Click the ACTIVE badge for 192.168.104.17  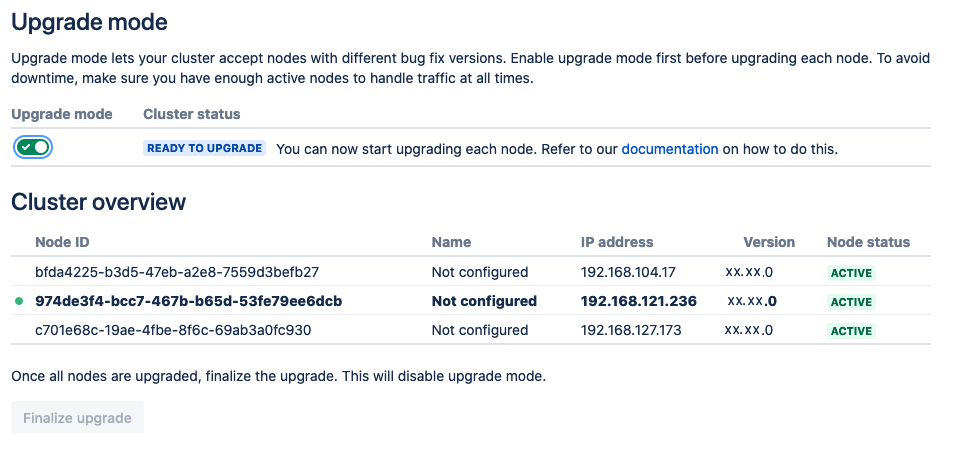[851, 273]
